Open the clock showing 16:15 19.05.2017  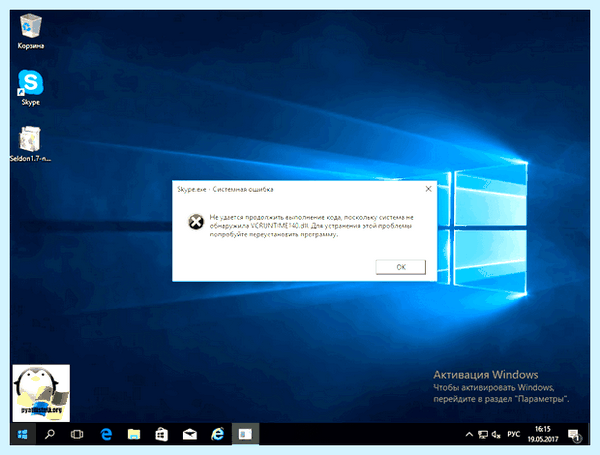click(x=543, y=434)
